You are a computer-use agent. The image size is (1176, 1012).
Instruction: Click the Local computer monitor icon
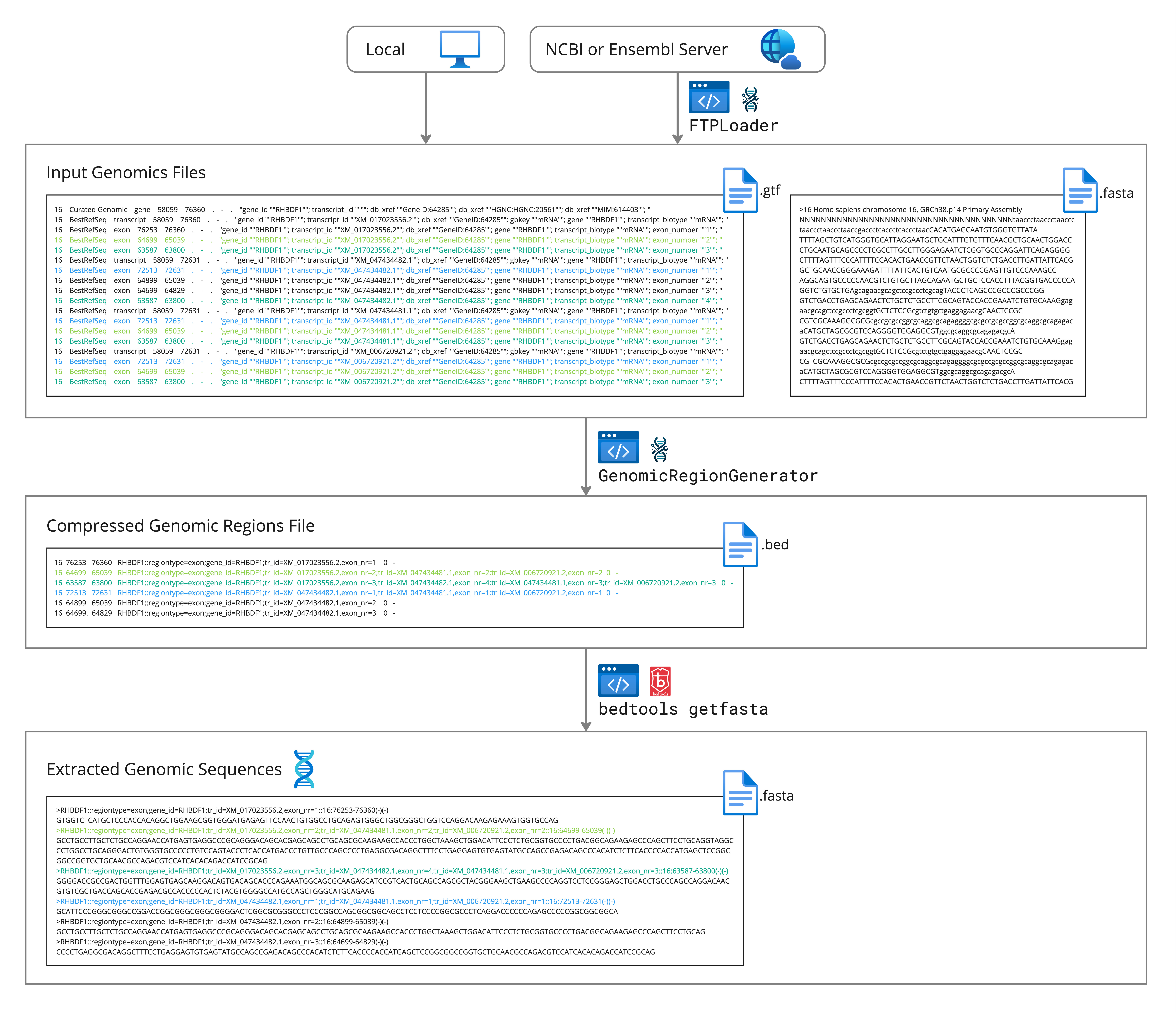click(460, 49)
